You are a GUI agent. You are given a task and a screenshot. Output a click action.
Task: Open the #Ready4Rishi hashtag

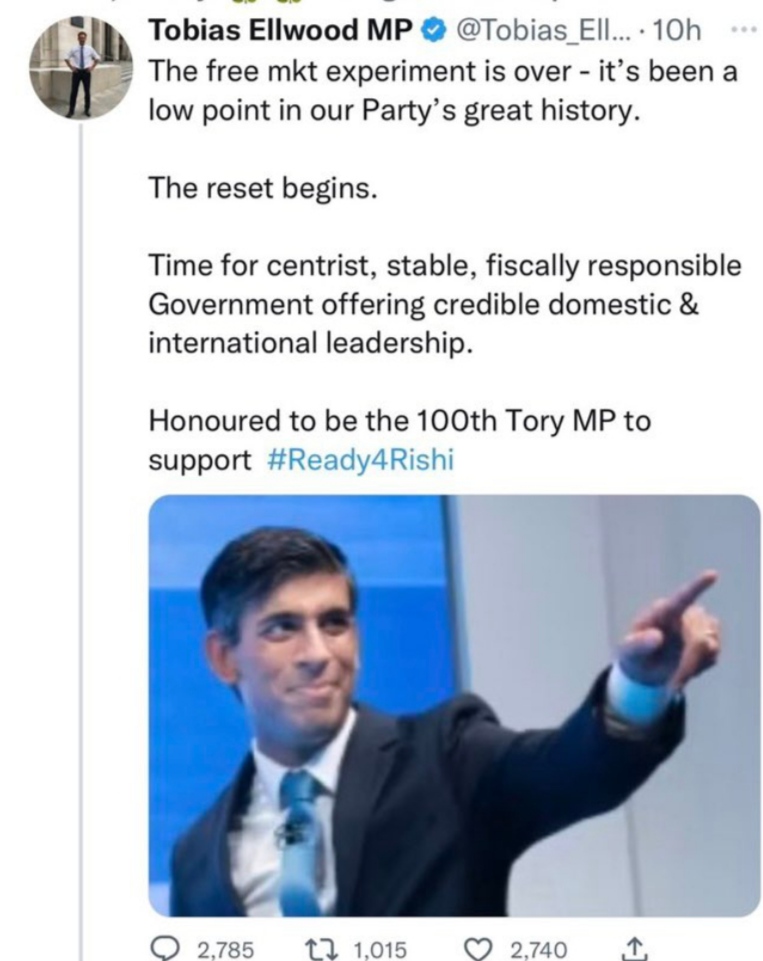361,462
